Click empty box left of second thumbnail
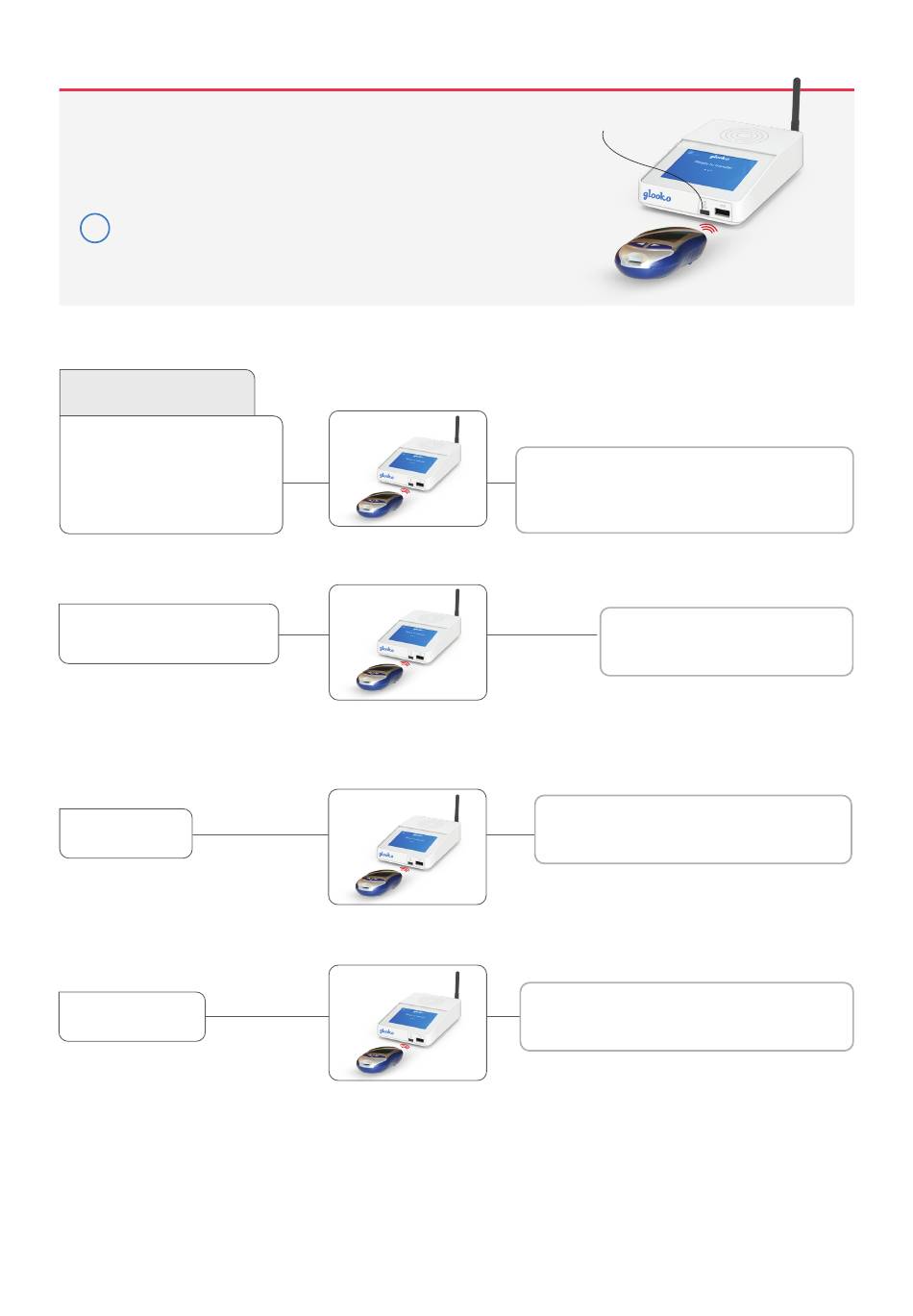This screenshot has width=913, height=1316. 169,633
